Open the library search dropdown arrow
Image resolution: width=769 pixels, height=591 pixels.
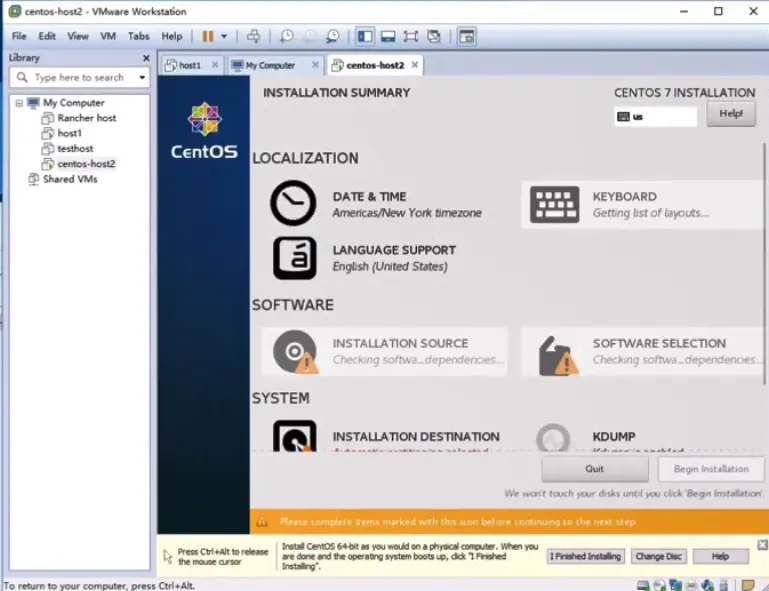[142, 77]
